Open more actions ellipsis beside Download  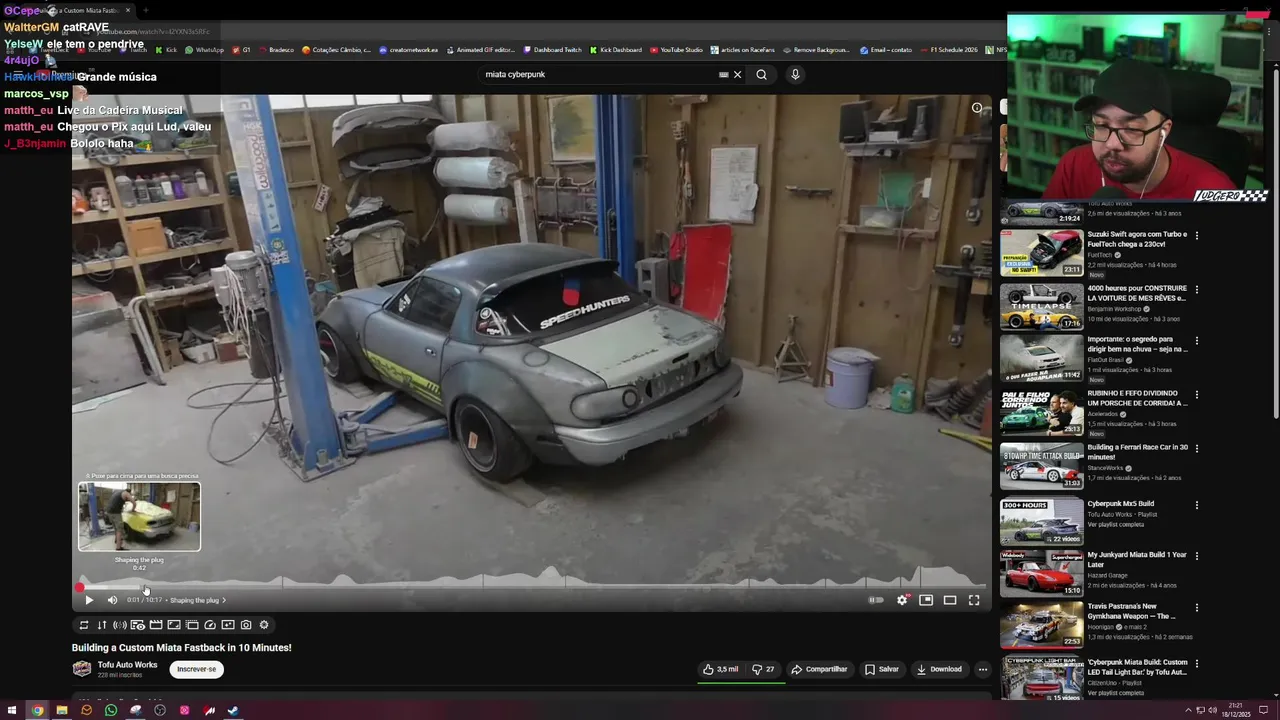[x=983, y=669]
